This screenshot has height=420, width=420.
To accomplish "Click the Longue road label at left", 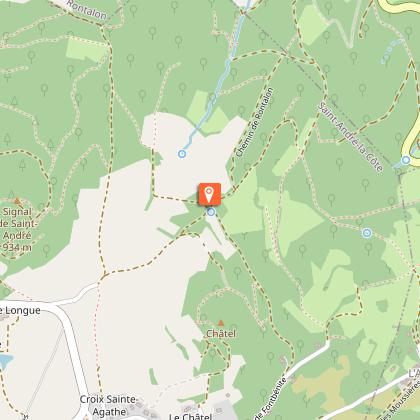I will coord(20,310).
